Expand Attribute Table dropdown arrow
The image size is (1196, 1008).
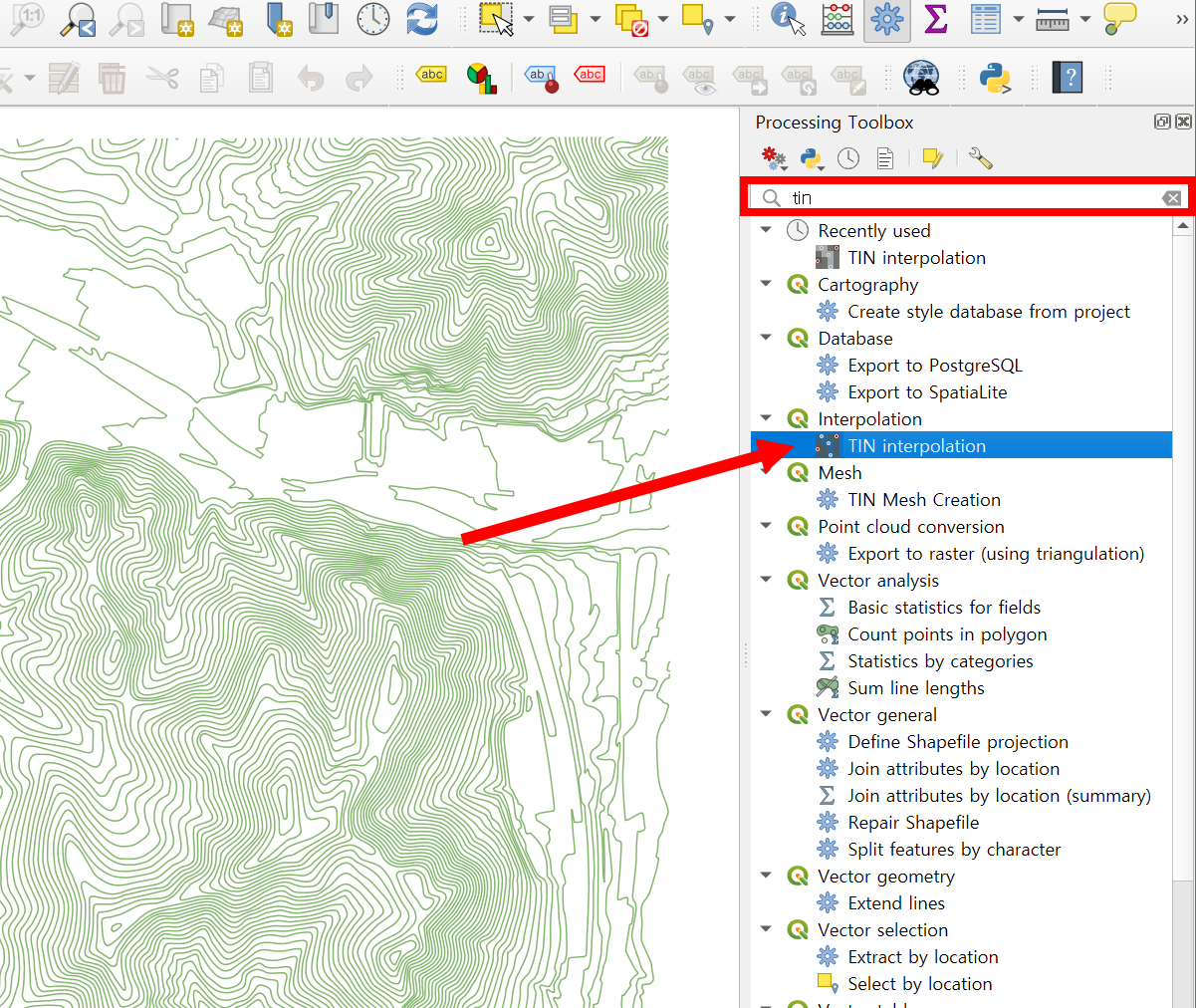click(x=1018, y=19)
